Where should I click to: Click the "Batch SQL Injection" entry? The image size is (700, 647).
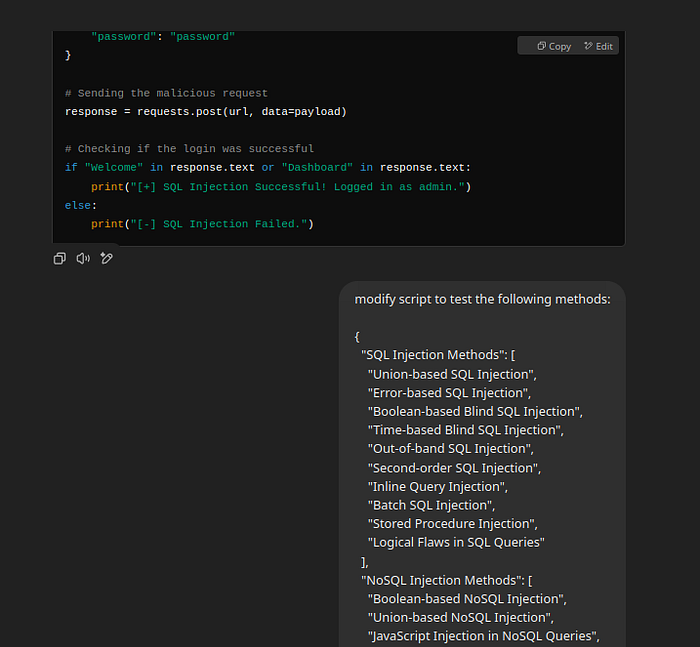coord(432,505)
